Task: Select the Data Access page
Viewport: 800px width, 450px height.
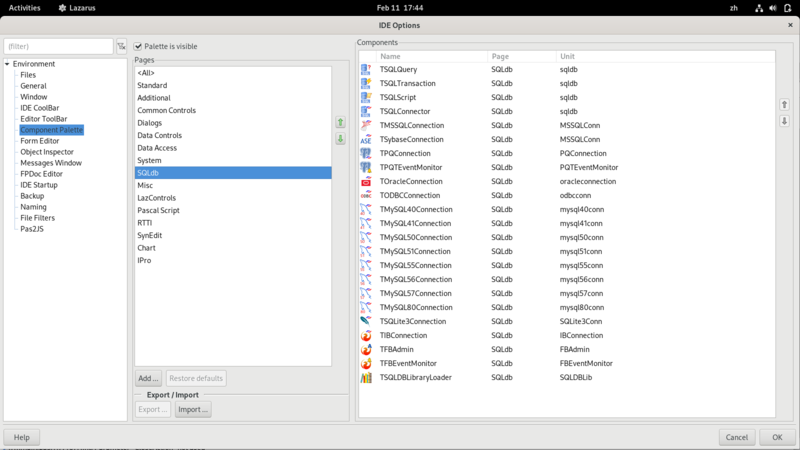Action: pos(233,148)
